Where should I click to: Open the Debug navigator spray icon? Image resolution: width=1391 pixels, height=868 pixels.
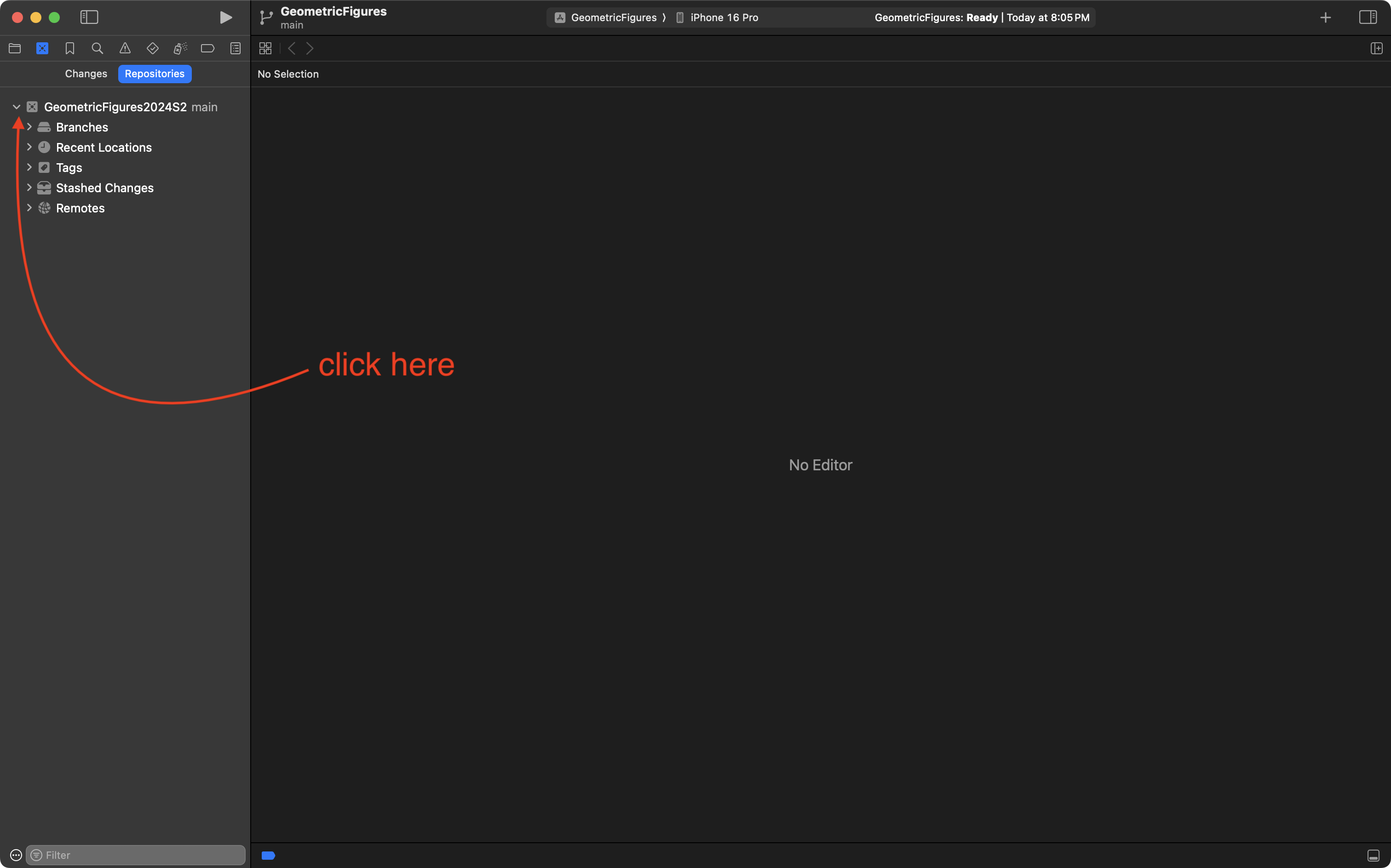coord(180,48)
